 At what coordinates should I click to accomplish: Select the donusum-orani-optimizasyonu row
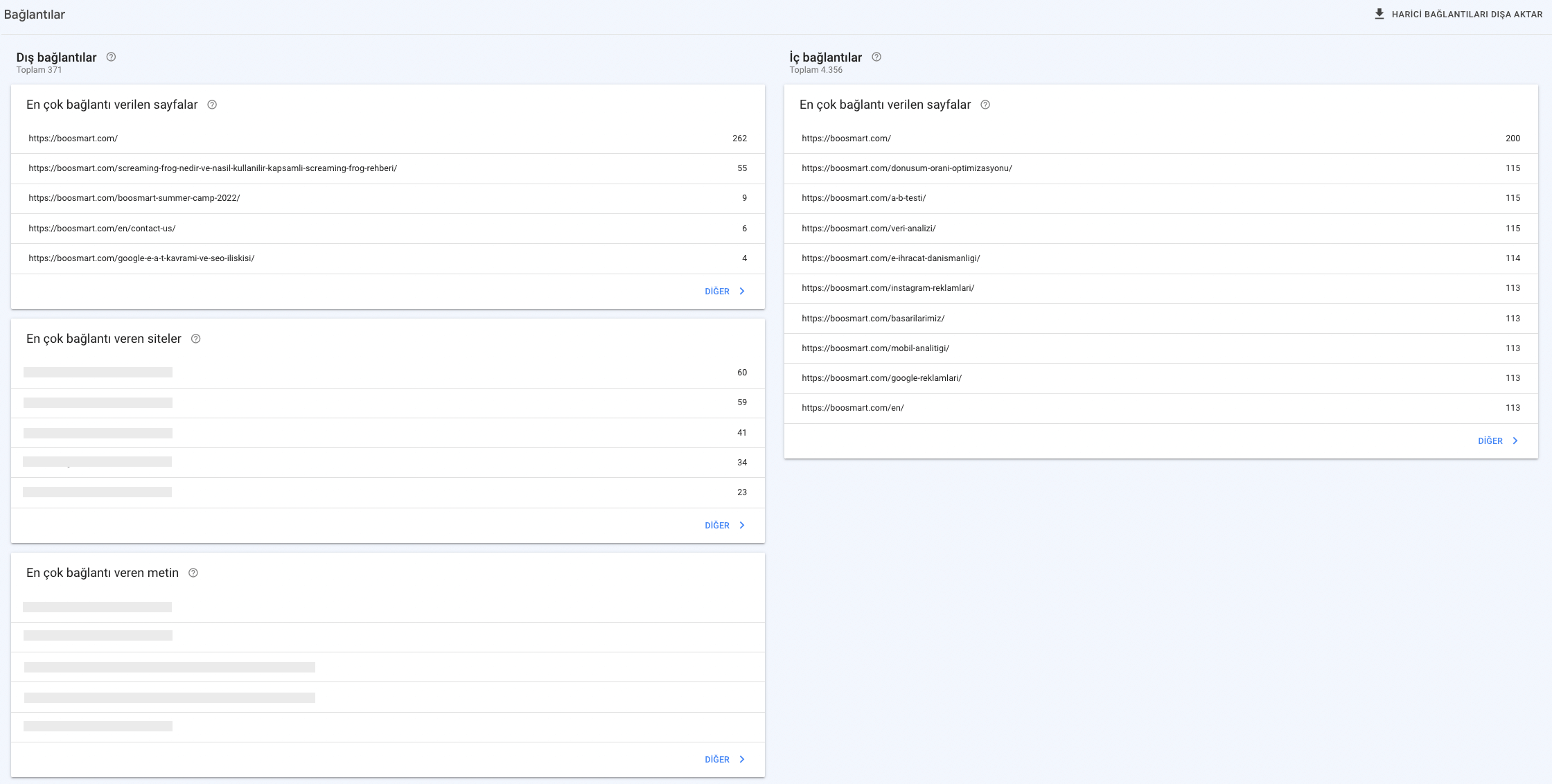[x=1161, y=168]
